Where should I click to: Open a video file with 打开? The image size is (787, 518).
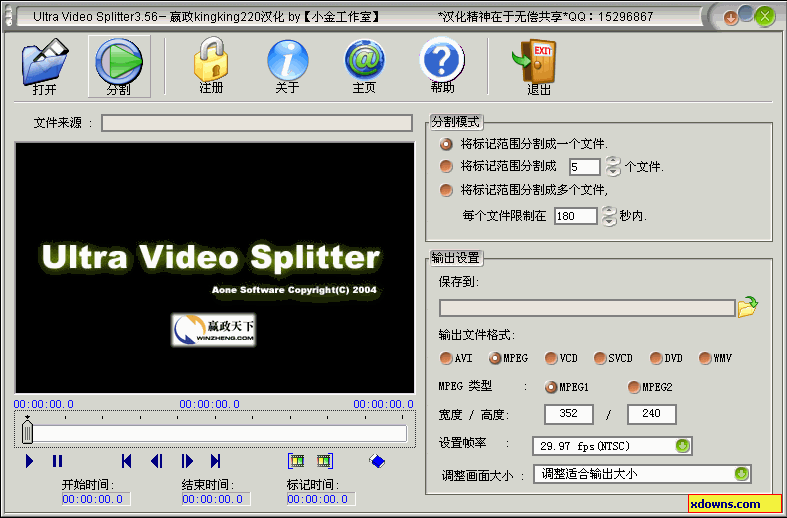tap(44, 67)
